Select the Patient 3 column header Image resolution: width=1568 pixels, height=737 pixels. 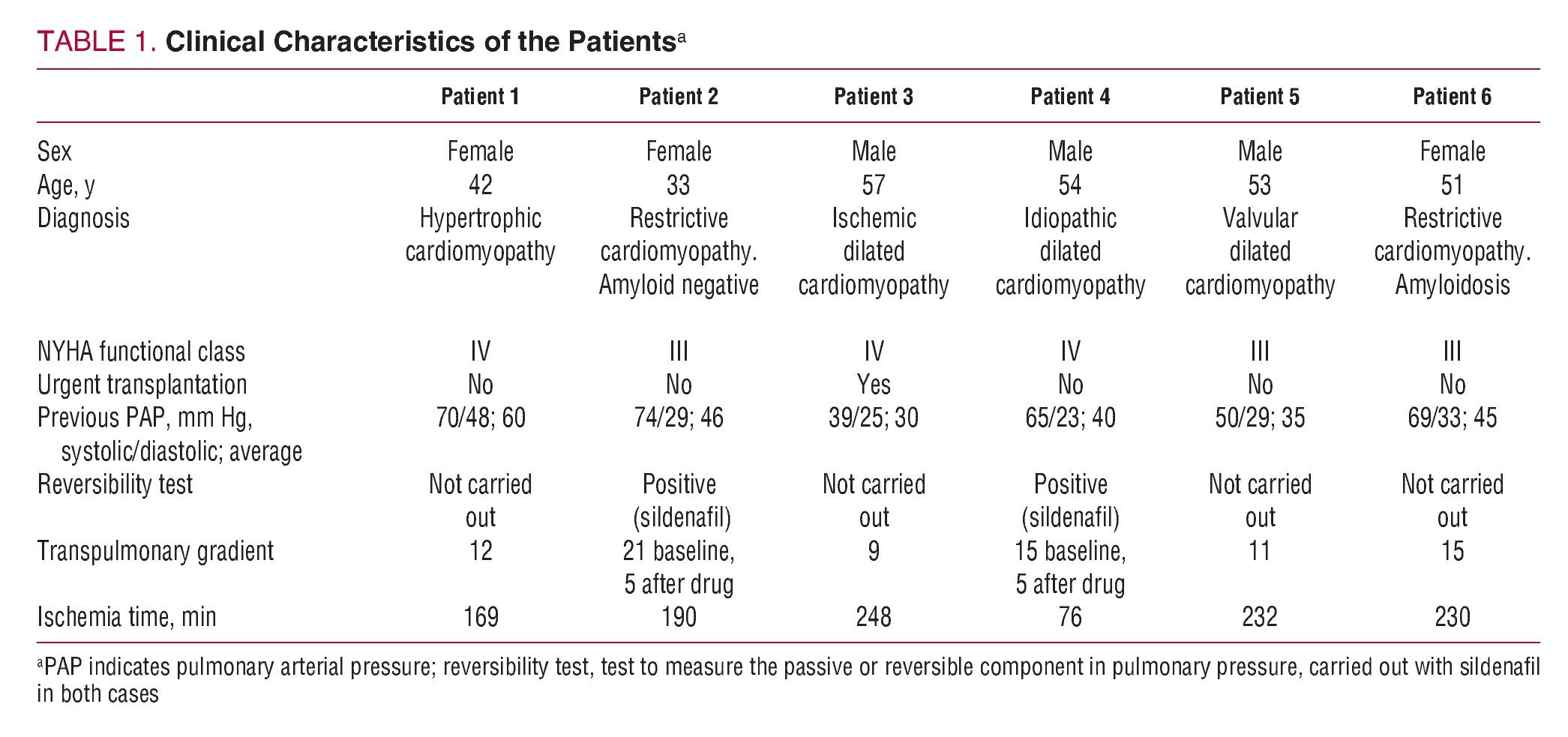tap(874, 97)
